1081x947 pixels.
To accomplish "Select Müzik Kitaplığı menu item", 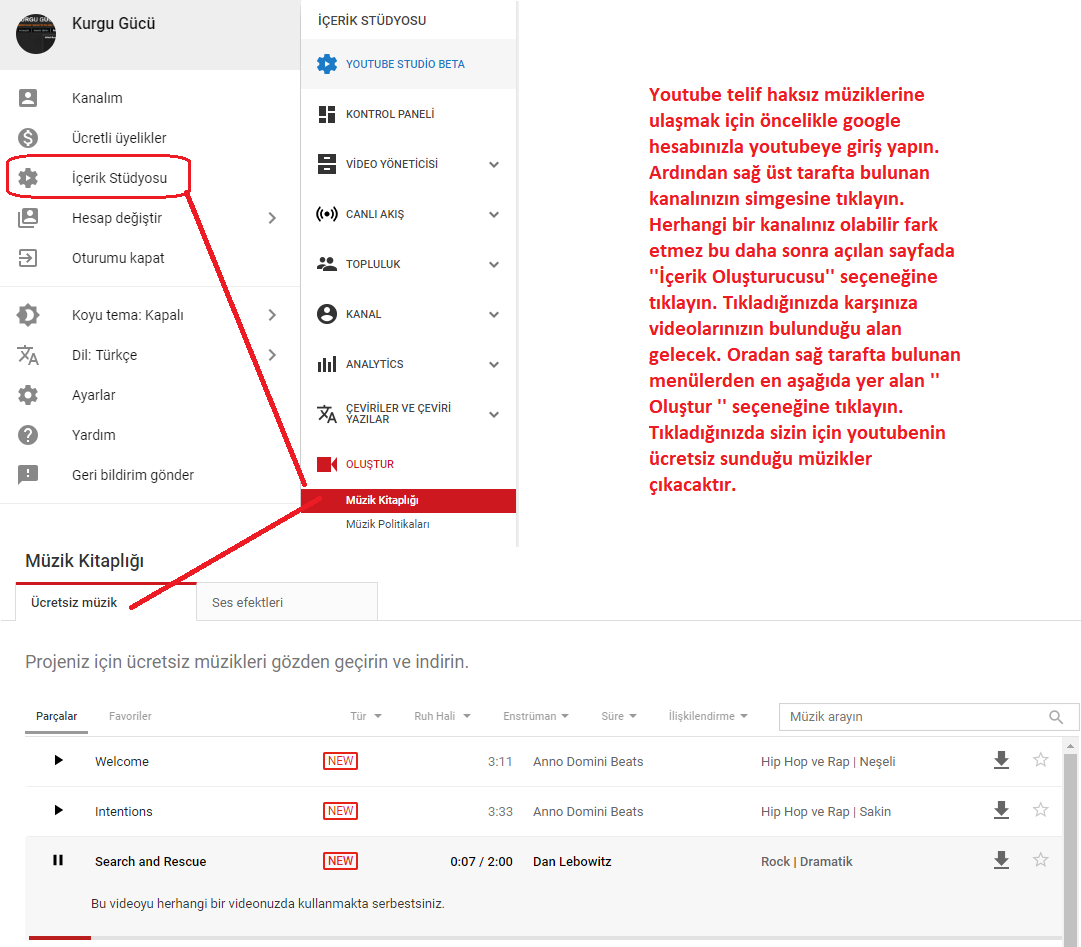I will pos(408,500).
